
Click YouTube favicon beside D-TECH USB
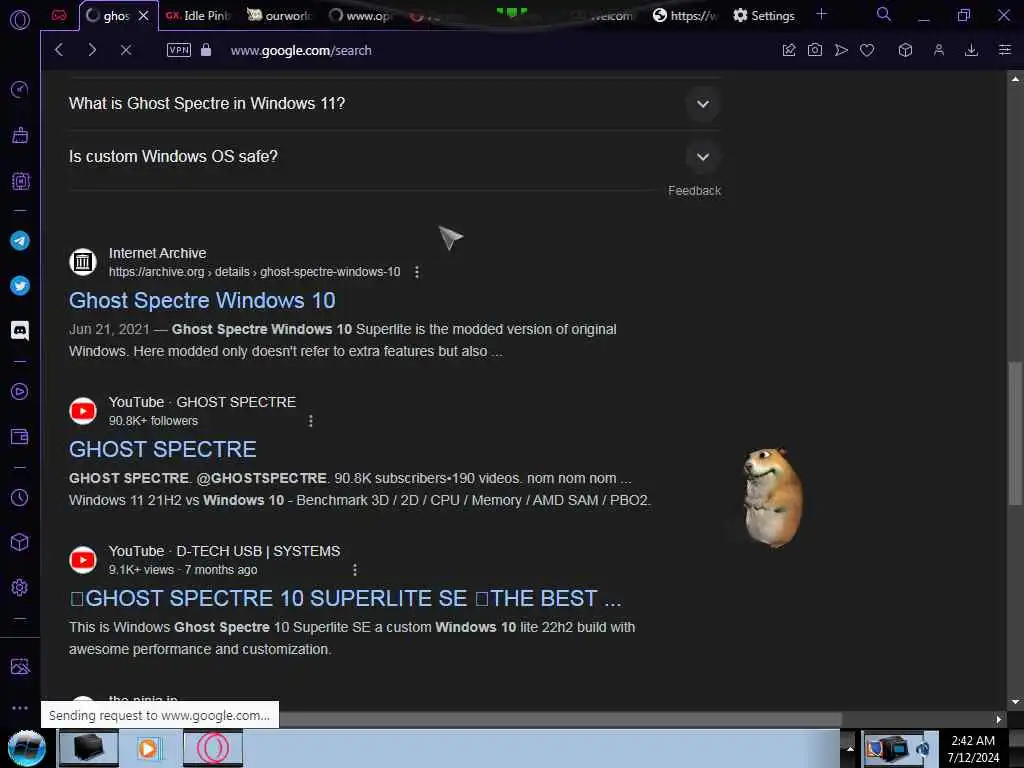(x=83, y=560)
